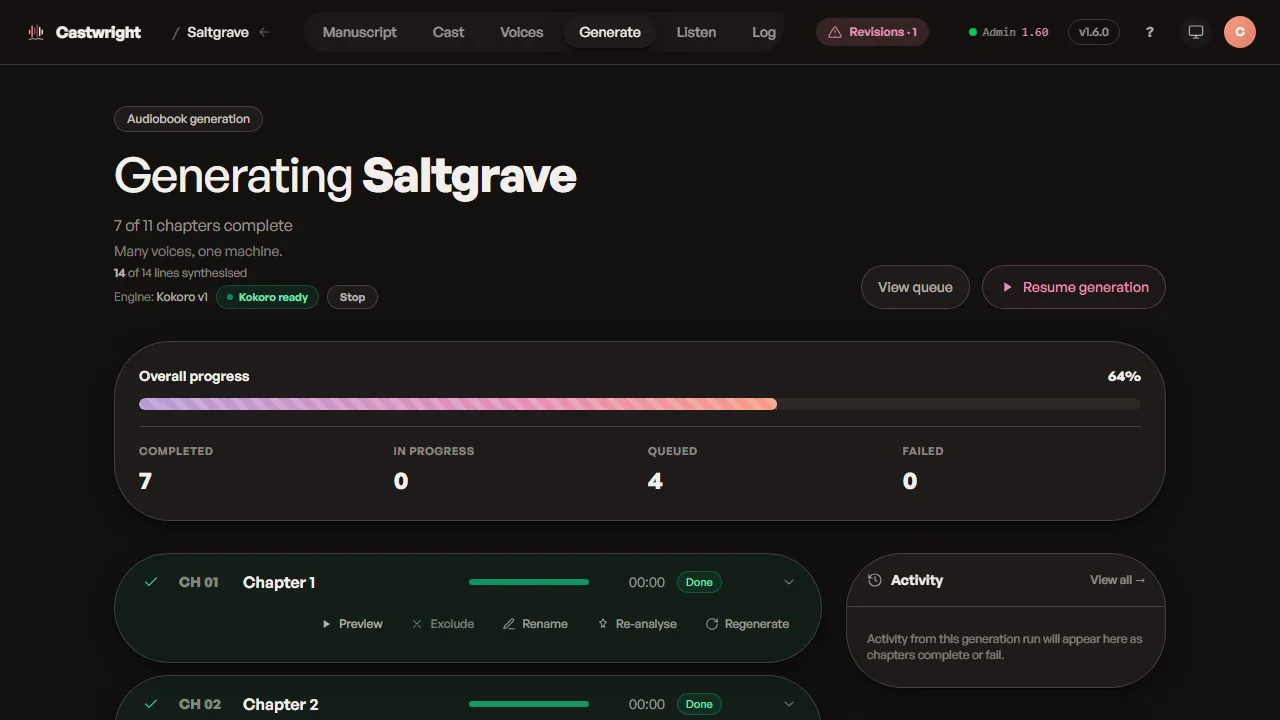Click the overall progress bar
The height and width of the screenshot is (720, 1280).
[x=640, y=404]
